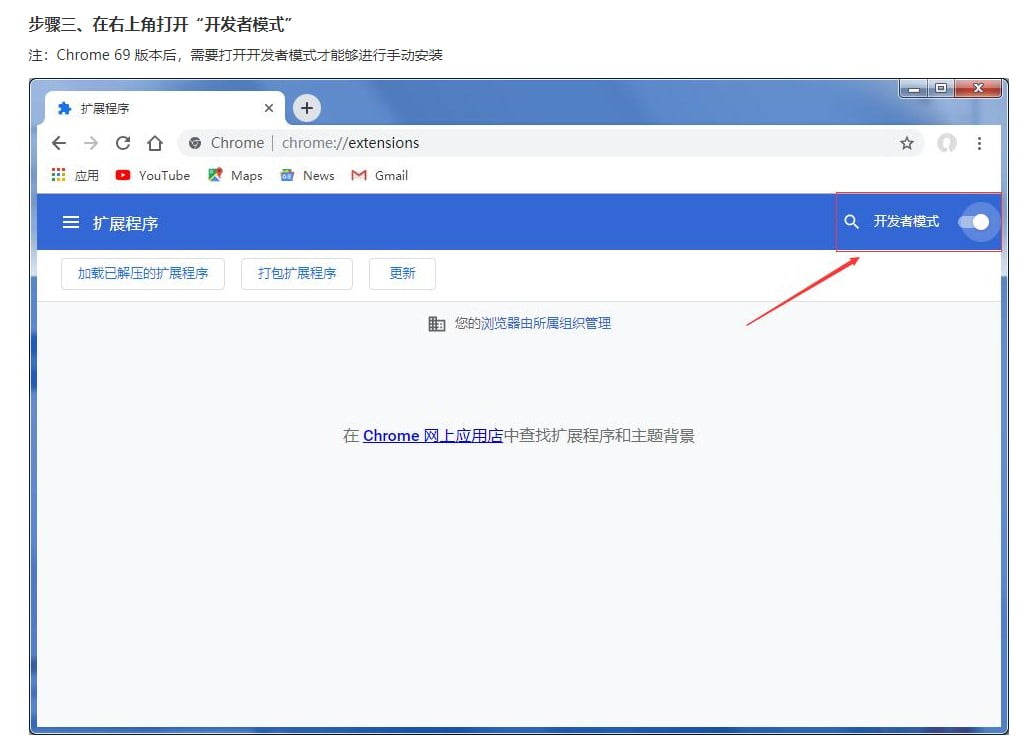1018x752 pixels.
Task: Close the 扩展程序 tab
Action: coord(269,108)
